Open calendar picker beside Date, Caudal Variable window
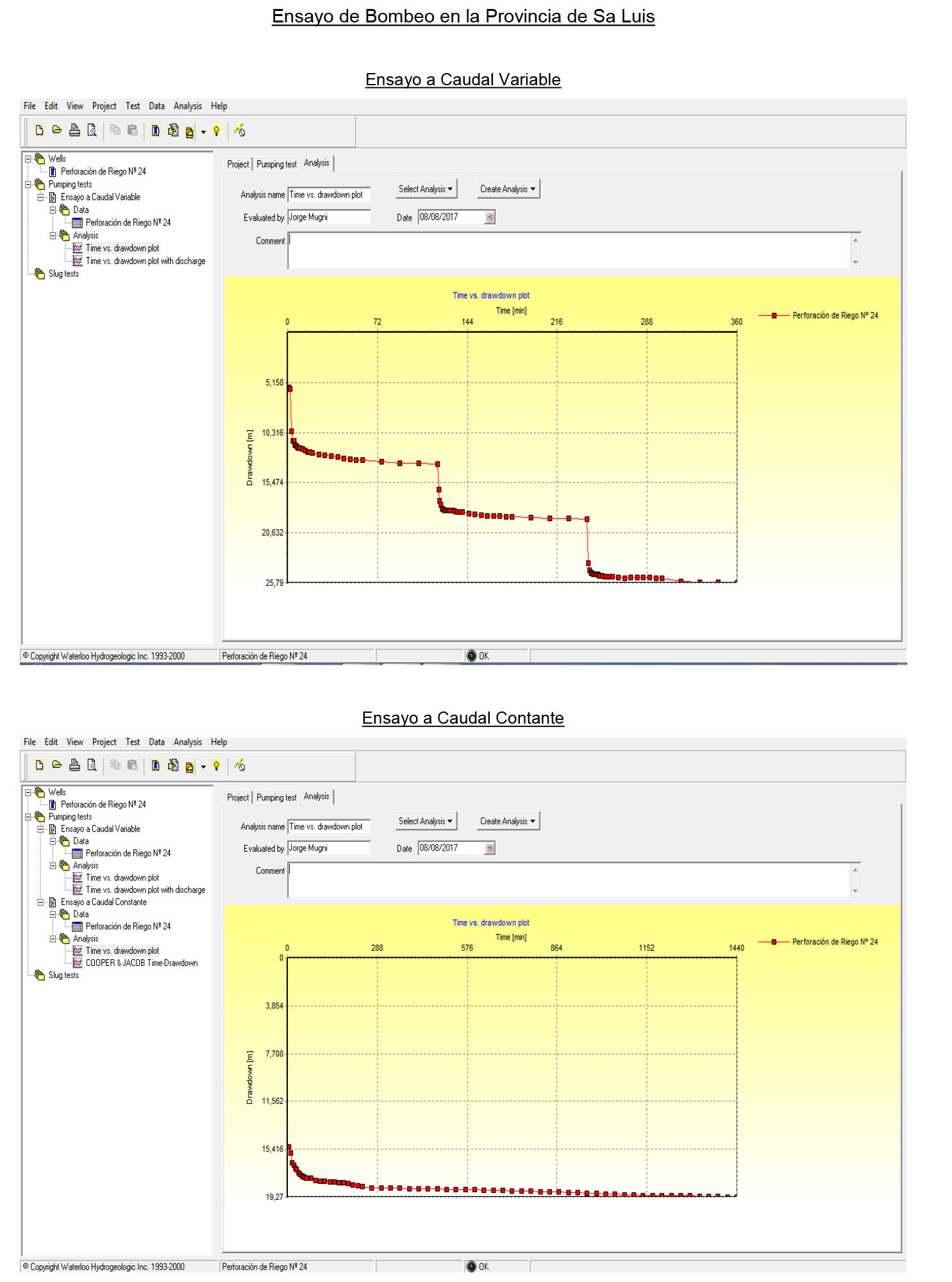Viewport: 952px width, 1282px height. pyautogui.click(x=490, y=218)
